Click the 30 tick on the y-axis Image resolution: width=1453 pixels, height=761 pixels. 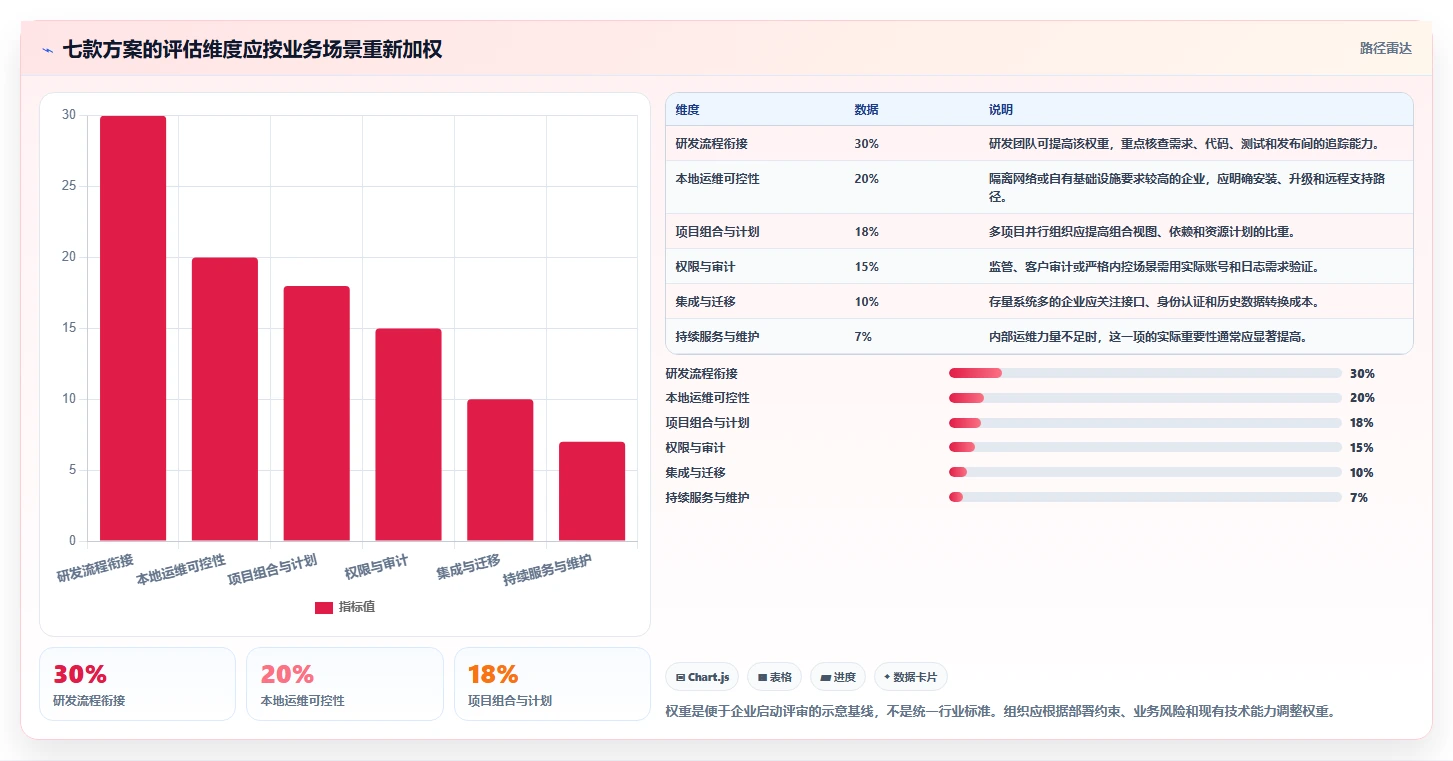(69, 115)
